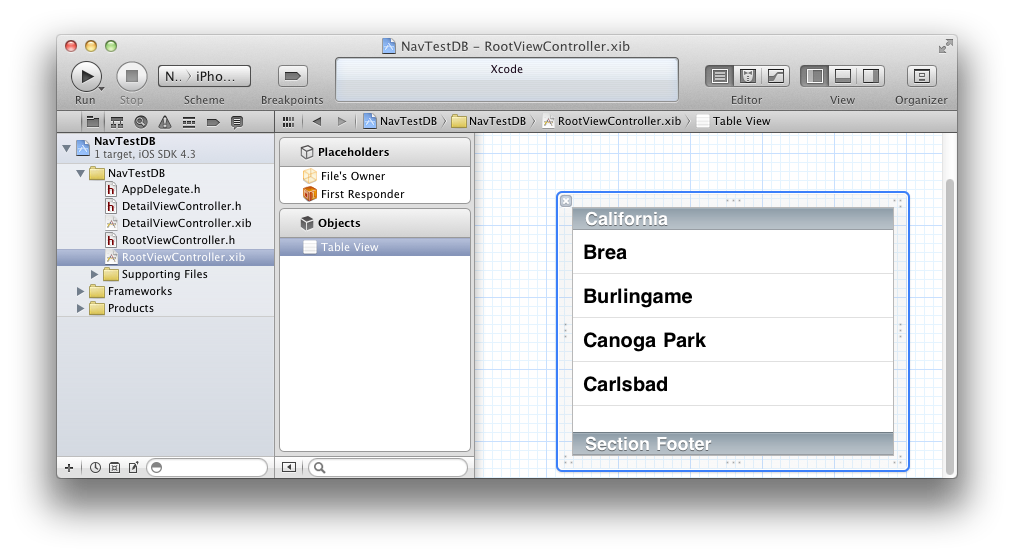Image resolution: width=1014 pixels, height=557 pixels.
Task: Select the Frameworks folder row
Action: tap(166, 291)
